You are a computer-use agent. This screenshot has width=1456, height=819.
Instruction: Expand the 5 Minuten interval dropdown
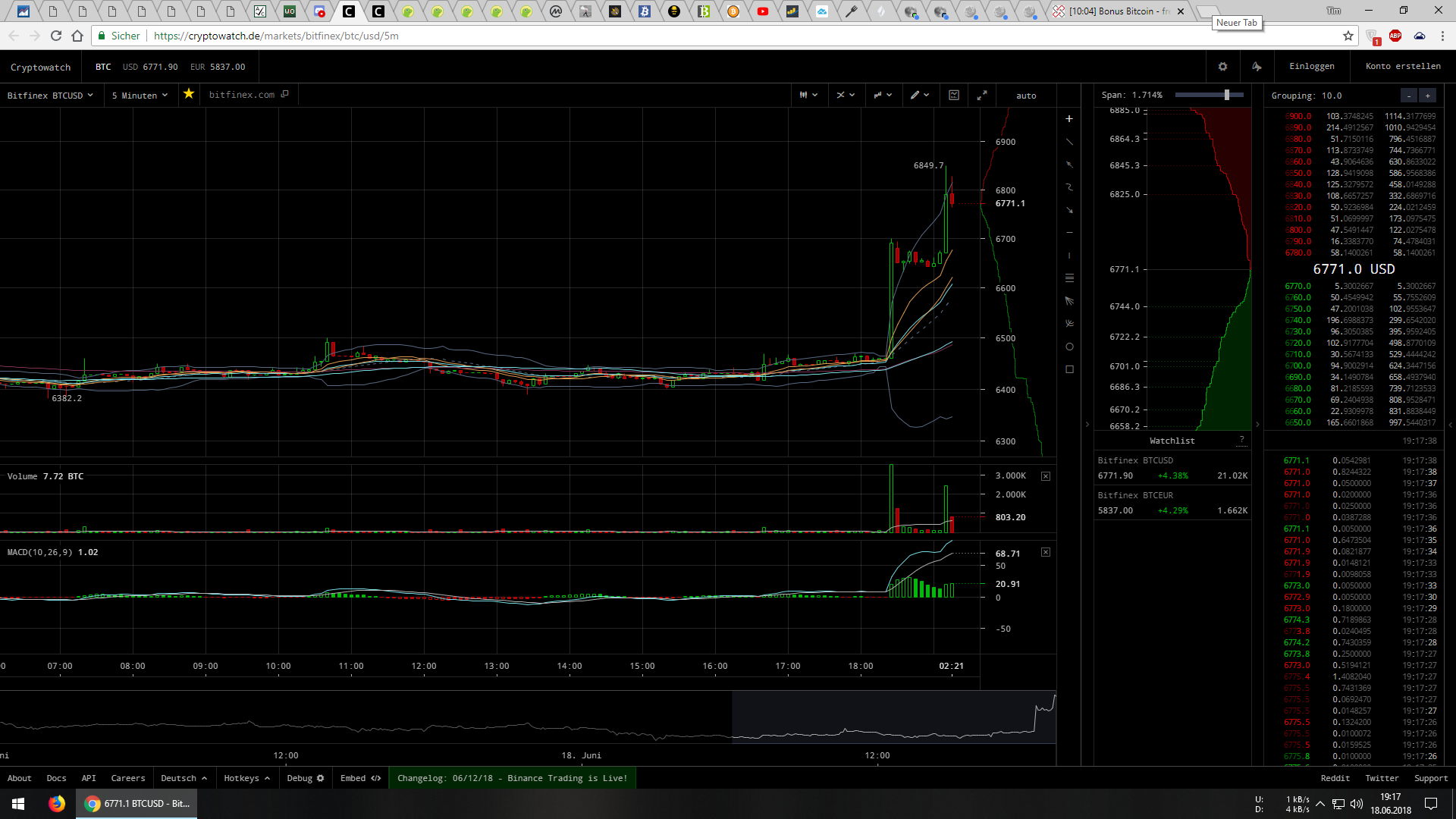click(x=140, y=96)
